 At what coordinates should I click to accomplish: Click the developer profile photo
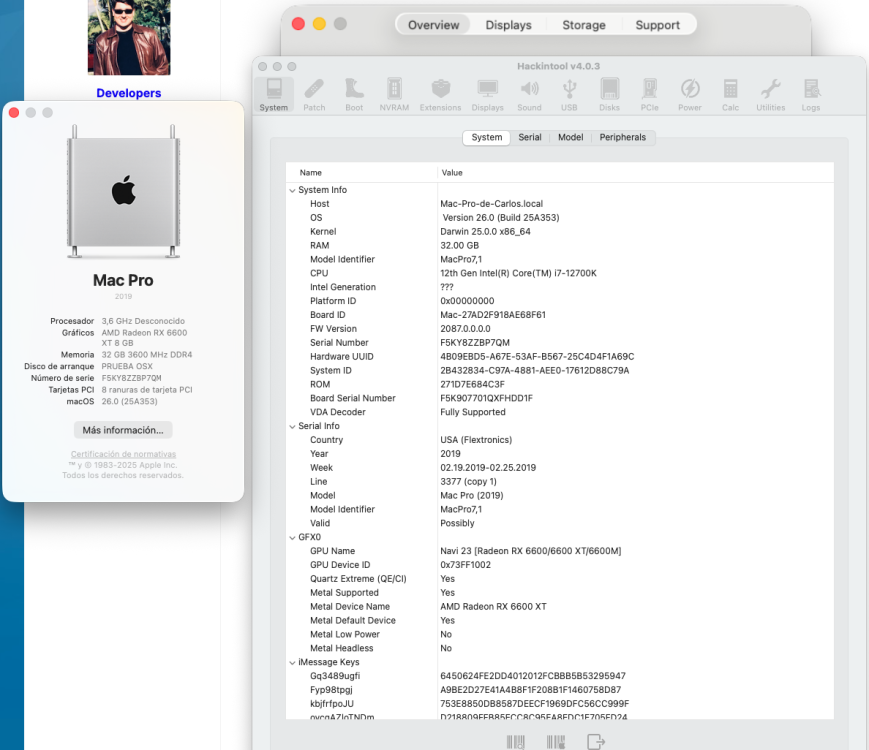click(x=129, y=37)
